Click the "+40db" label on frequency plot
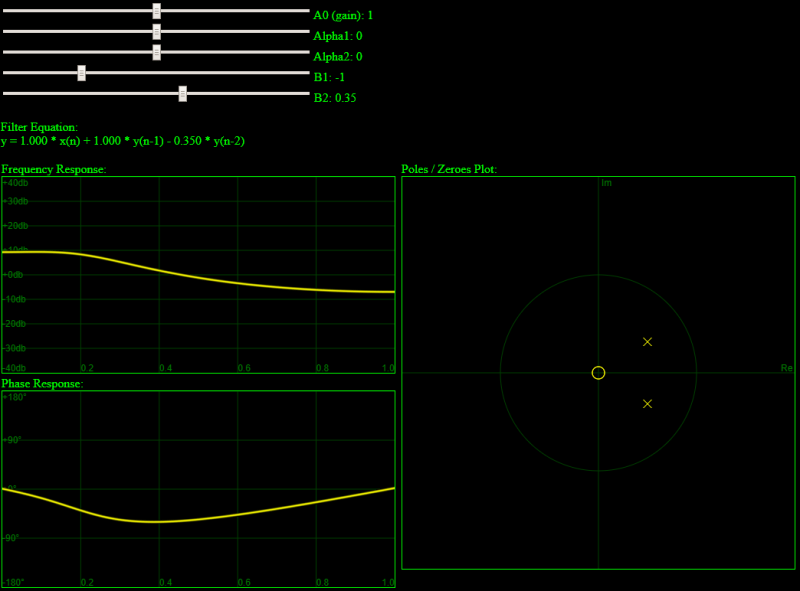 point(16,183)
